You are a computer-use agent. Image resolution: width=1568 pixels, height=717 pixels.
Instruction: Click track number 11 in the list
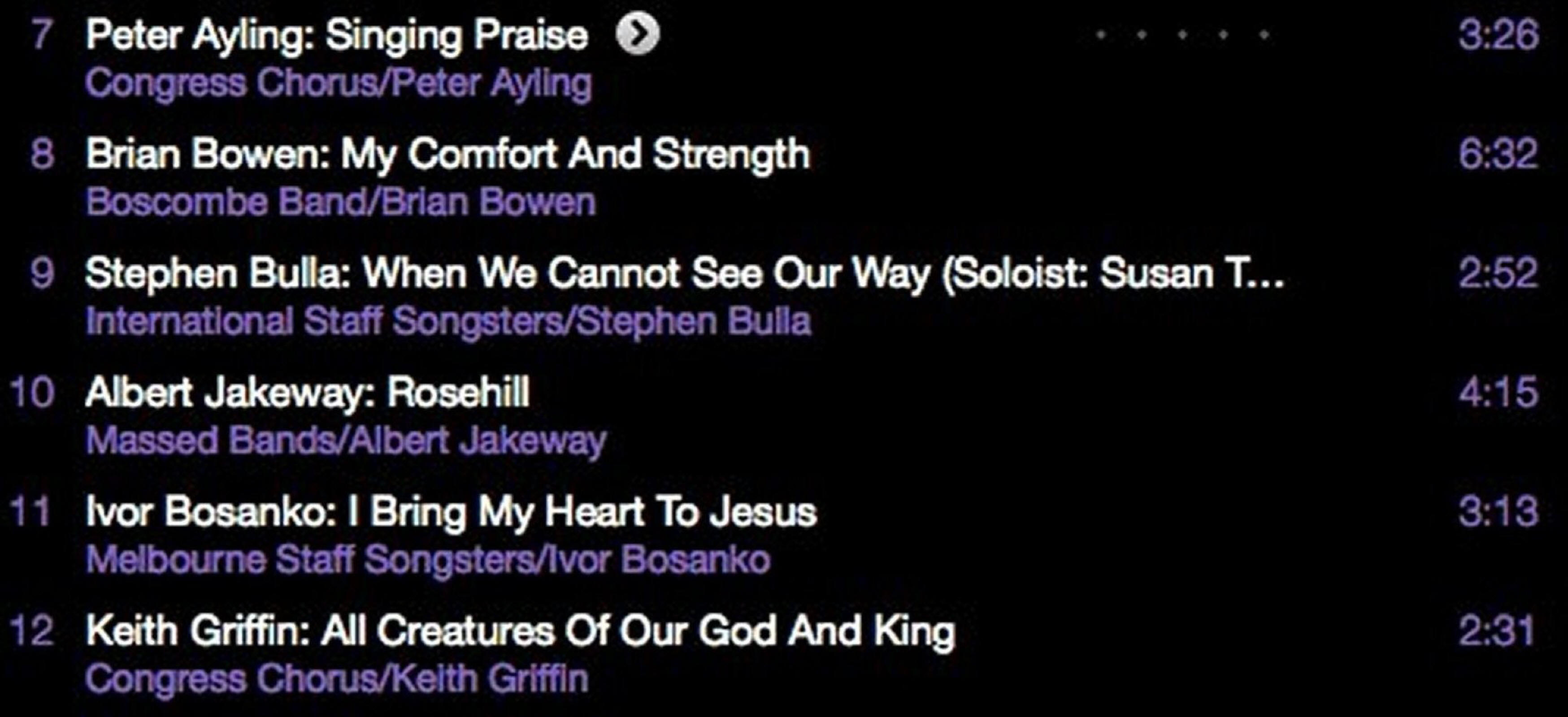point(30,512)
